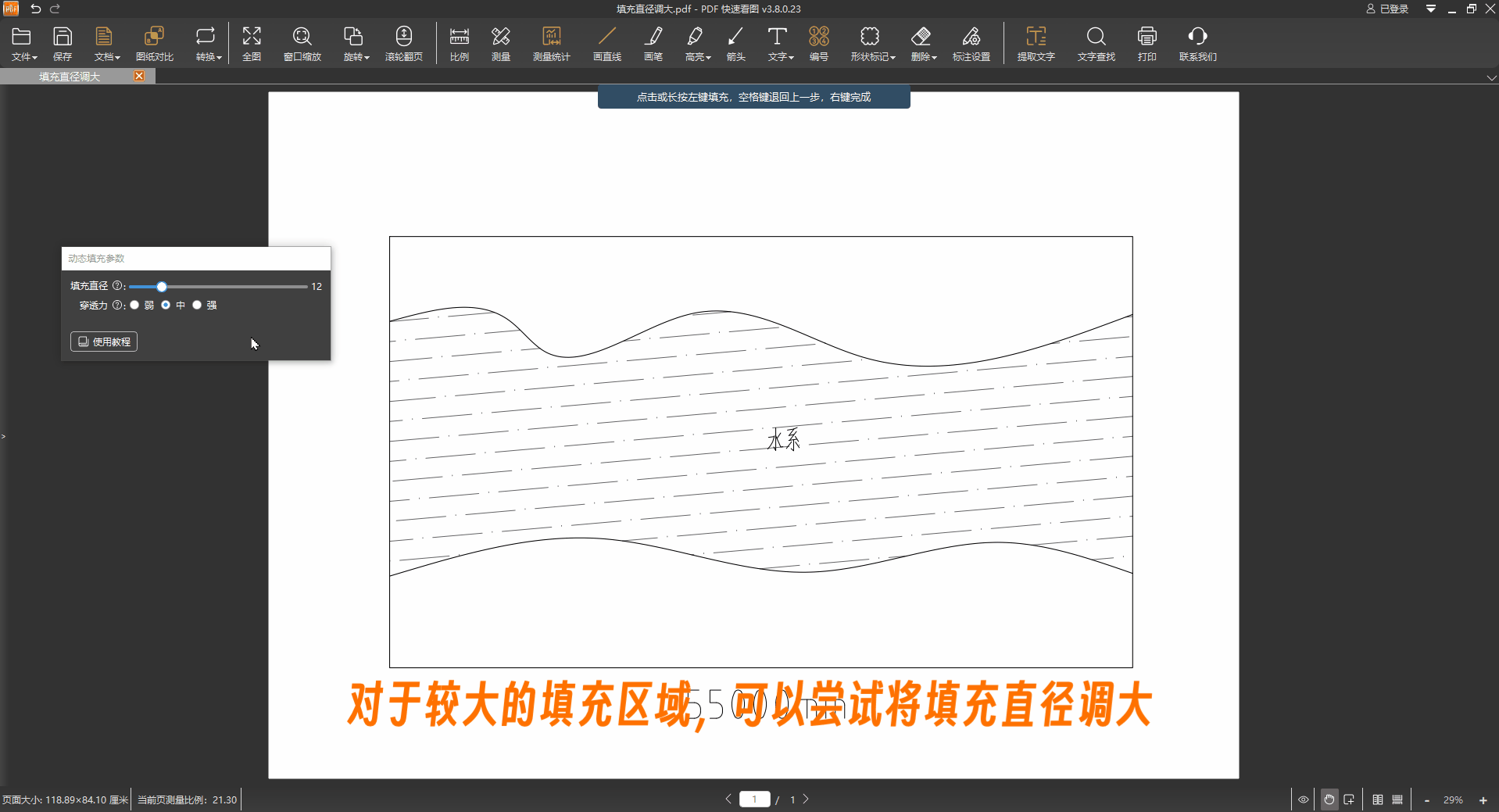Click the 当前页测量比例: 21.30 status text
Viewport: 1499px width, 812px height.
[x=187, y=800]
